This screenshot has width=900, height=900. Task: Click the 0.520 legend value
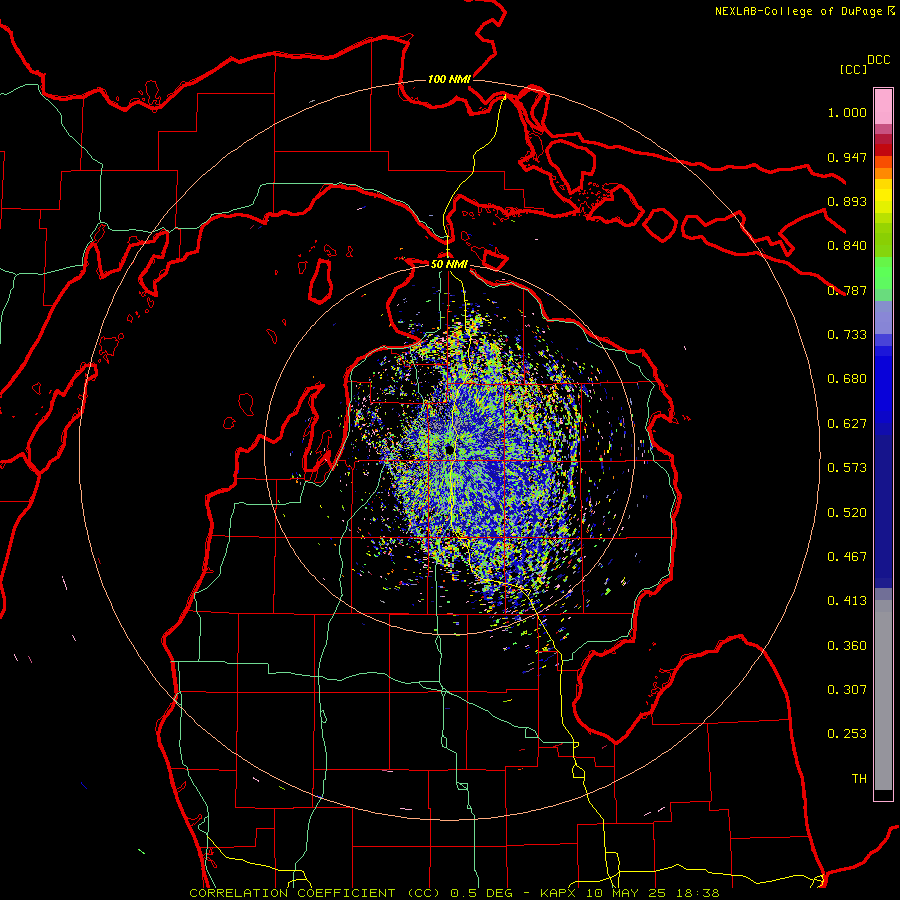[x=847, y=513]
